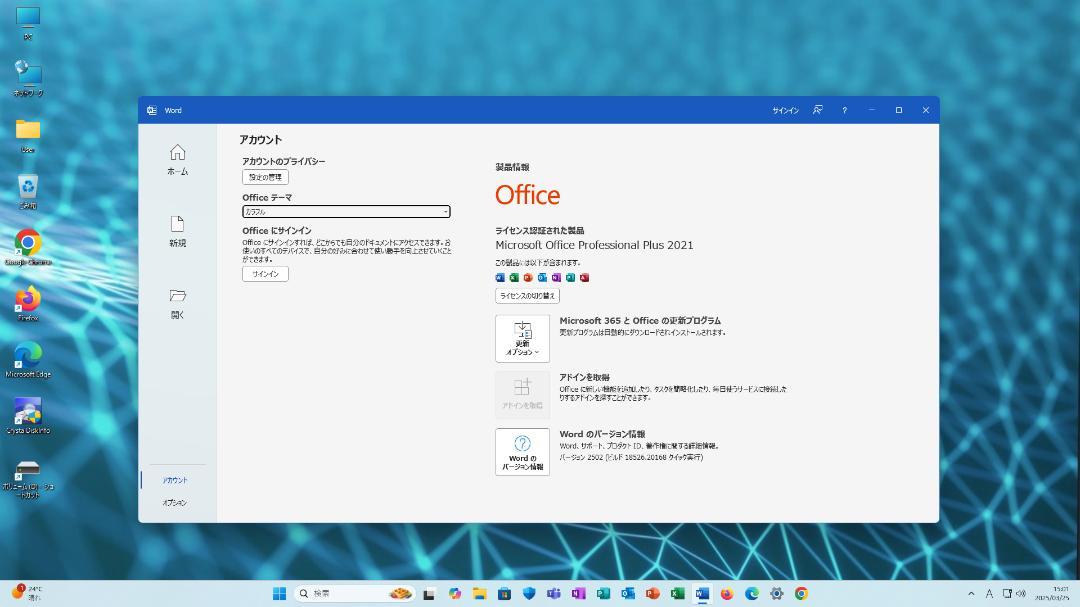Screen dimensions: 1080x607
Task: Open Word のバージョン情報 tile button
Action: coord(522,452)
